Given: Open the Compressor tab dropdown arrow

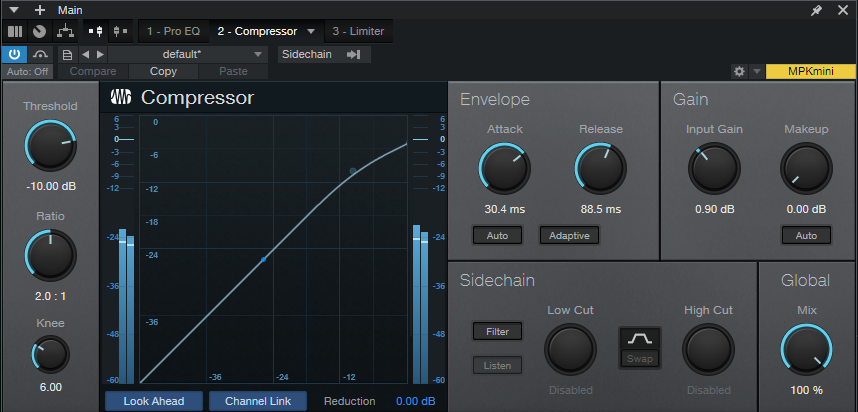Looking at the screenshot, I should point(311,31).
